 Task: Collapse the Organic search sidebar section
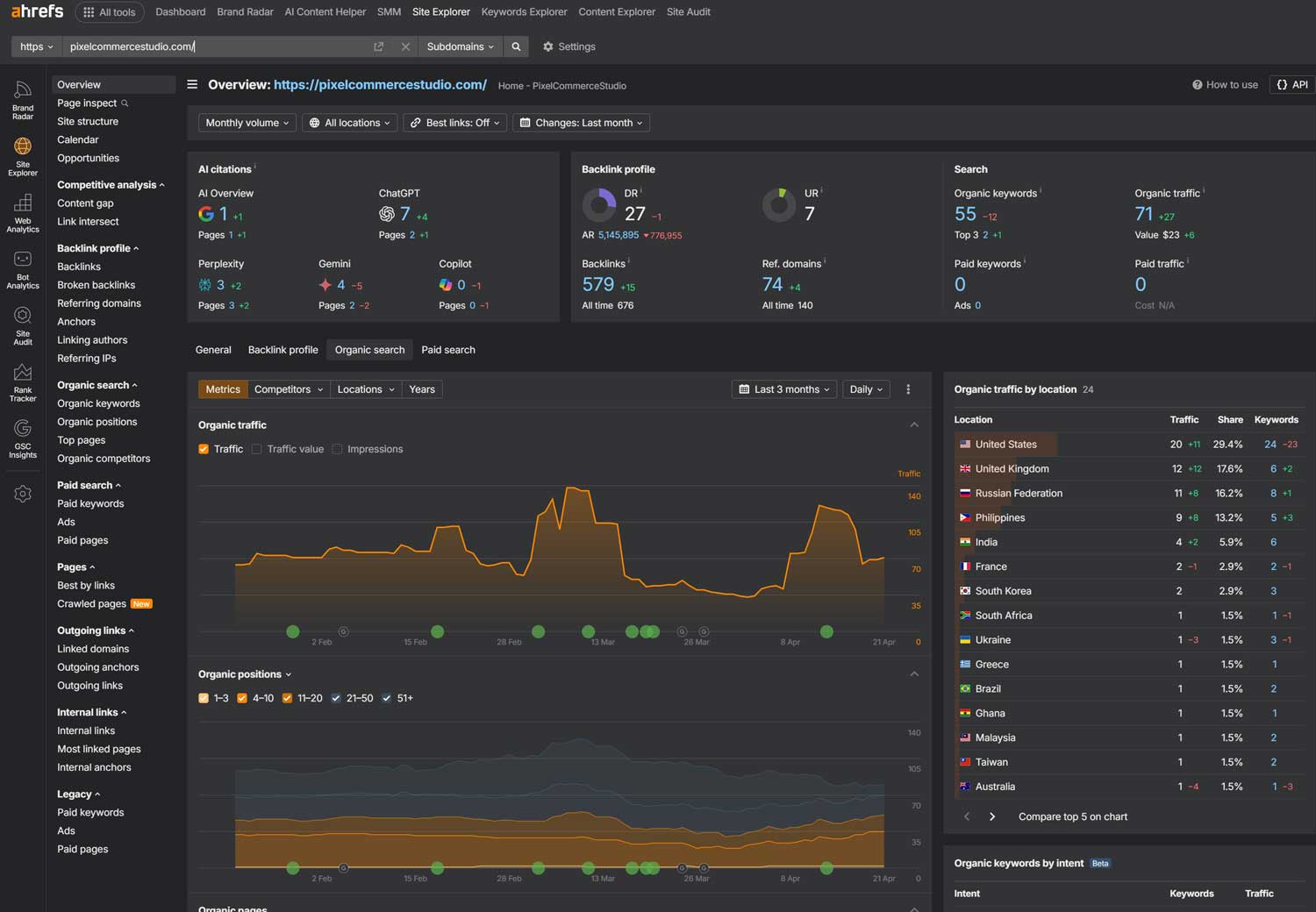pyautogui.click(x=97, y=385)
